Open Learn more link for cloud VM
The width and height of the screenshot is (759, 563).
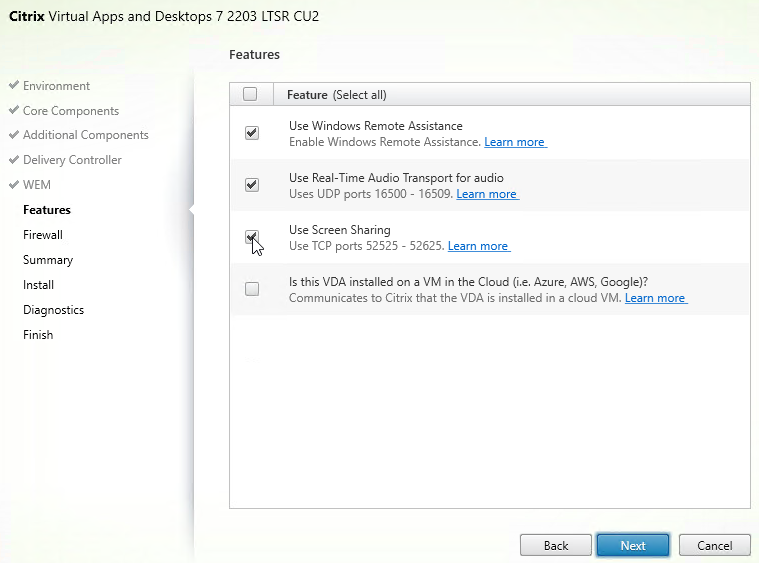pyautogui.click(x=656, y=298)
